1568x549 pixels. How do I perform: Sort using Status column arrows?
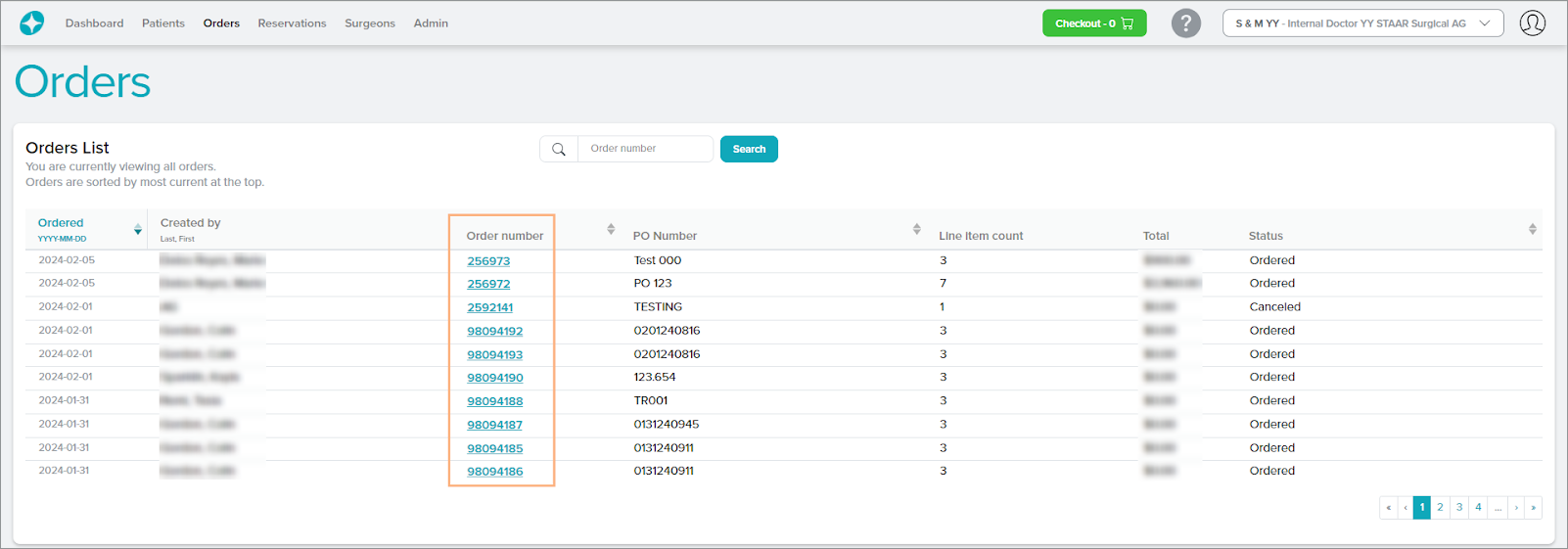tap(1532, 229)
